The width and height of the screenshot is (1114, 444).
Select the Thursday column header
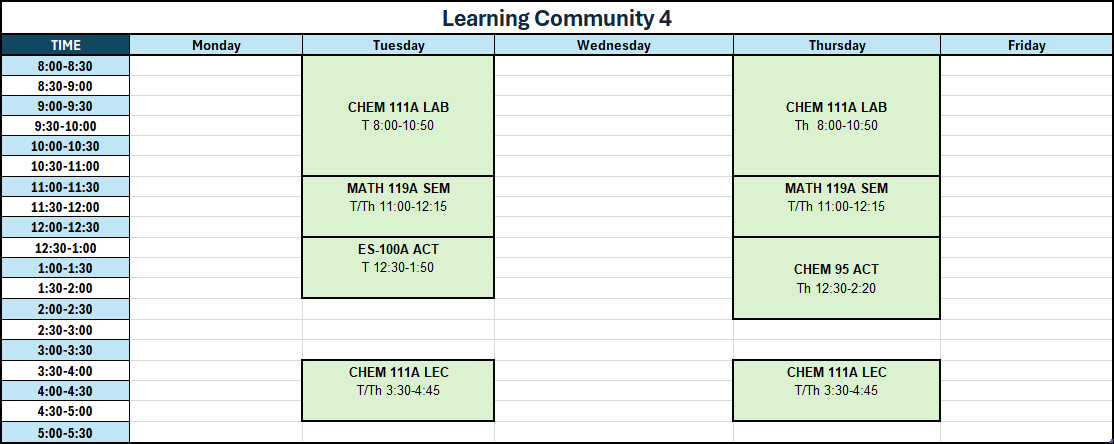click(837, 45)
